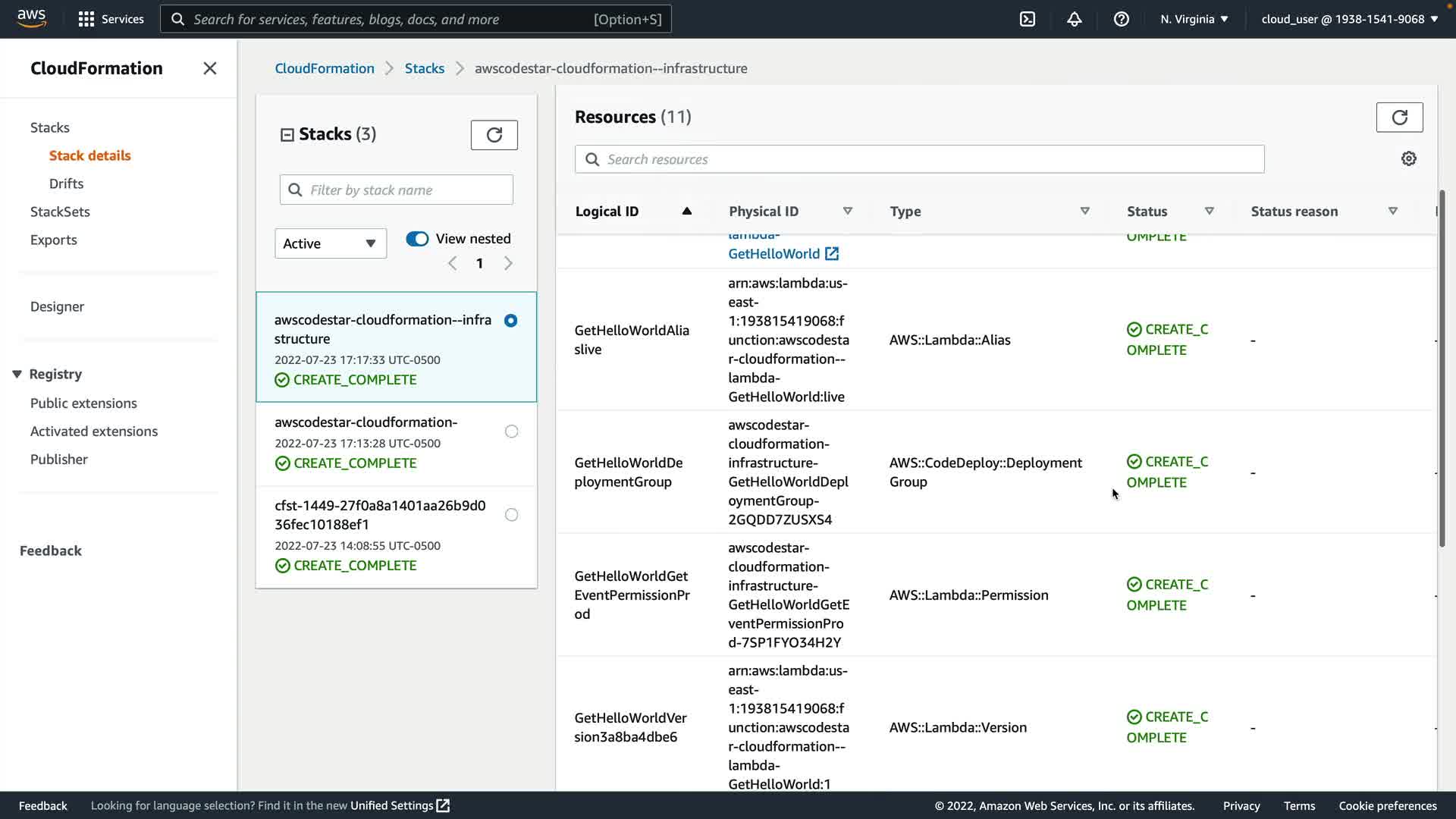Click the Search resources field

[x=919, y=159]
